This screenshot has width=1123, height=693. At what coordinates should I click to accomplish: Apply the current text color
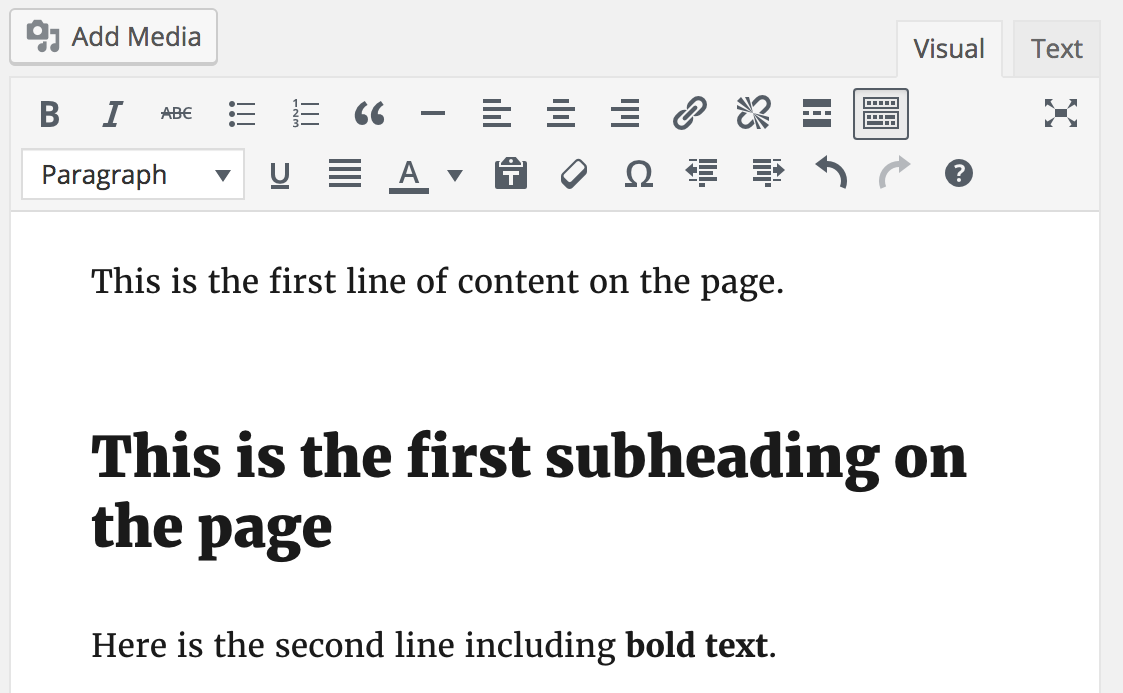[x=408, y=176]
